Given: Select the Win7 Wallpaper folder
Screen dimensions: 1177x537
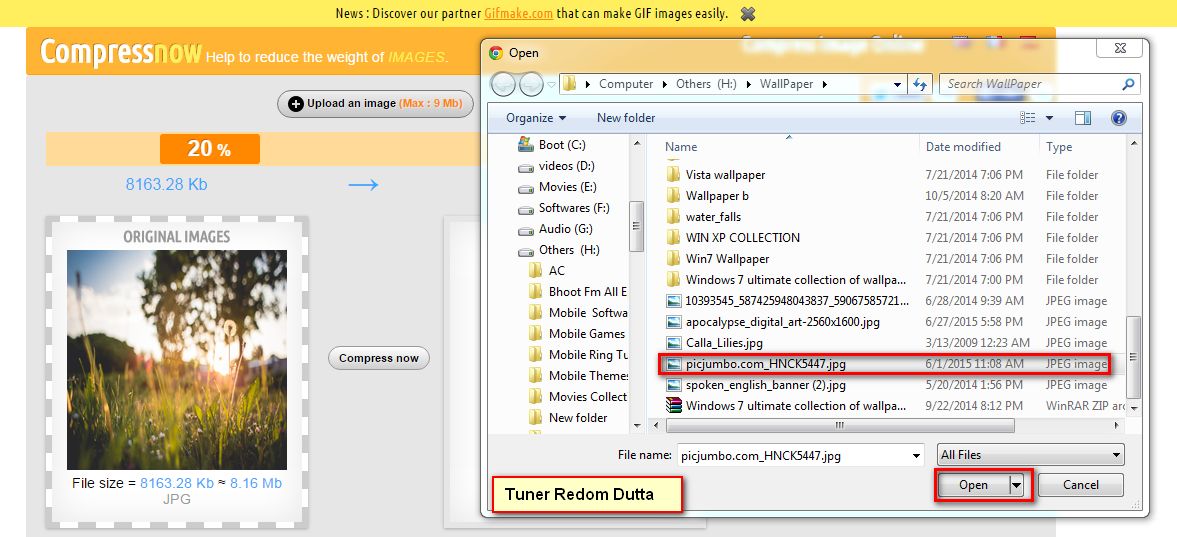Looking at the screenshot, I should [718, 259].
